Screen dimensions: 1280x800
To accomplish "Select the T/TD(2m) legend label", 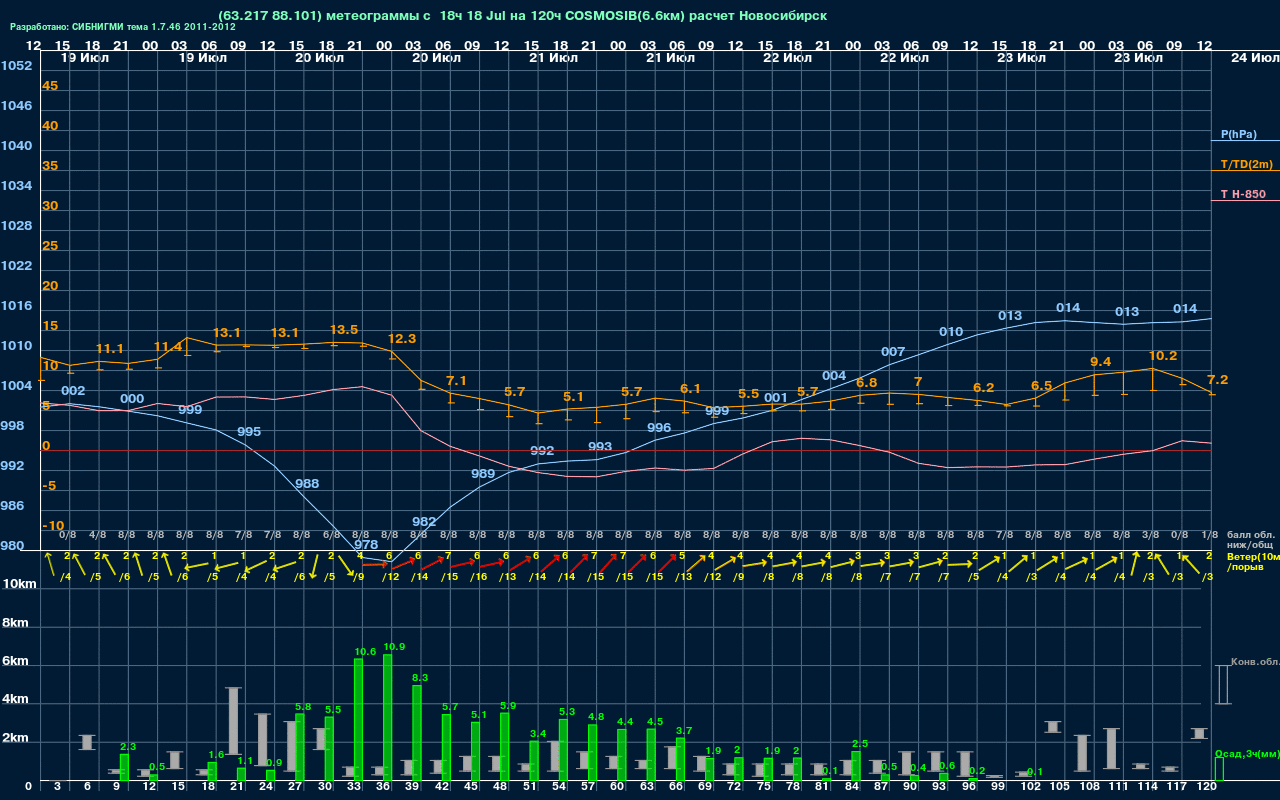I will click(x=1246, y=164).
